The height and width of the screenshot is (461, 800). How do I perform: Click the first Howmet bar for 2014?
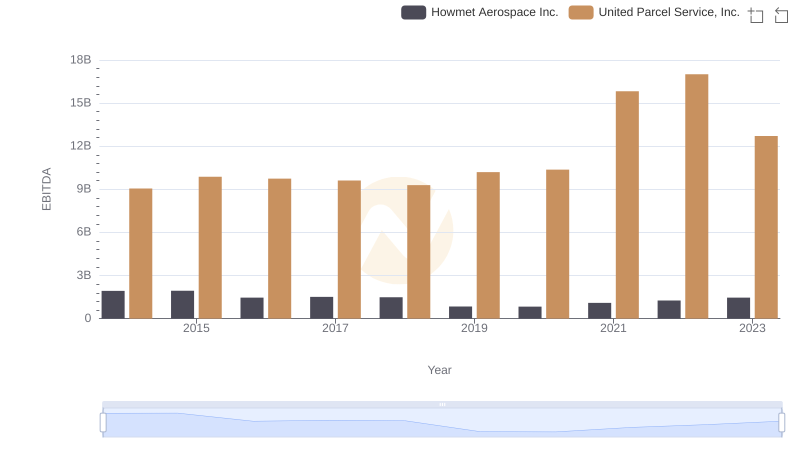[113, 305]
